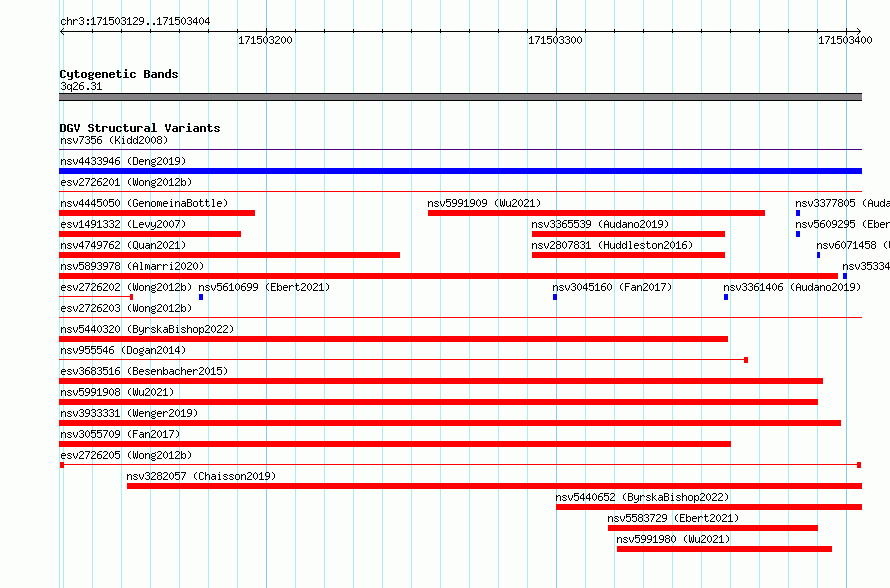Click end marker of nsv955546 (Dogan2014) line

click(746, 360)
